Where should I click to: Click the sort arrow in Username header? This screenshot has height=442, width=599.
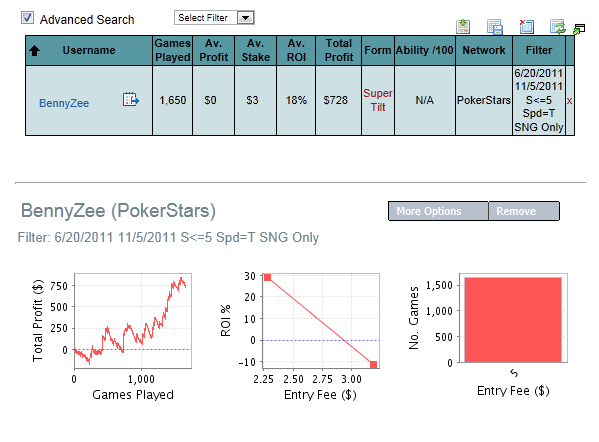(34, 50)
